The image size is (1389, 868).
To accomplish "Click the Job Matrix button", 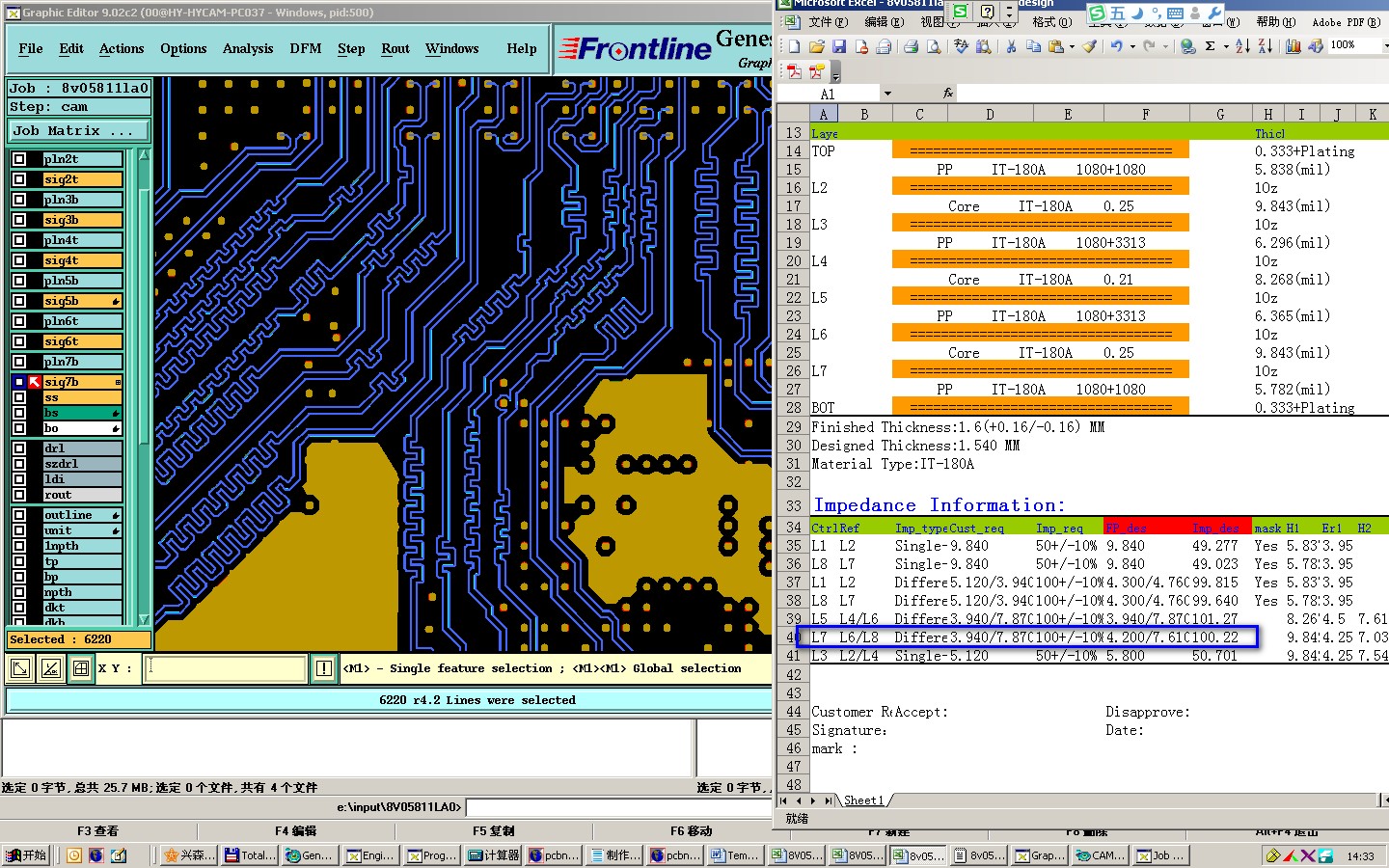I will [79, 131].
